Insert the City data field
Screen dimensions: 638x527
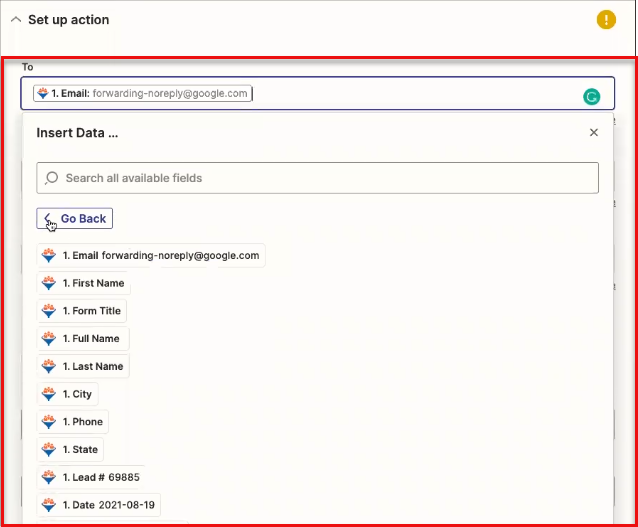(x=68, y=394)
